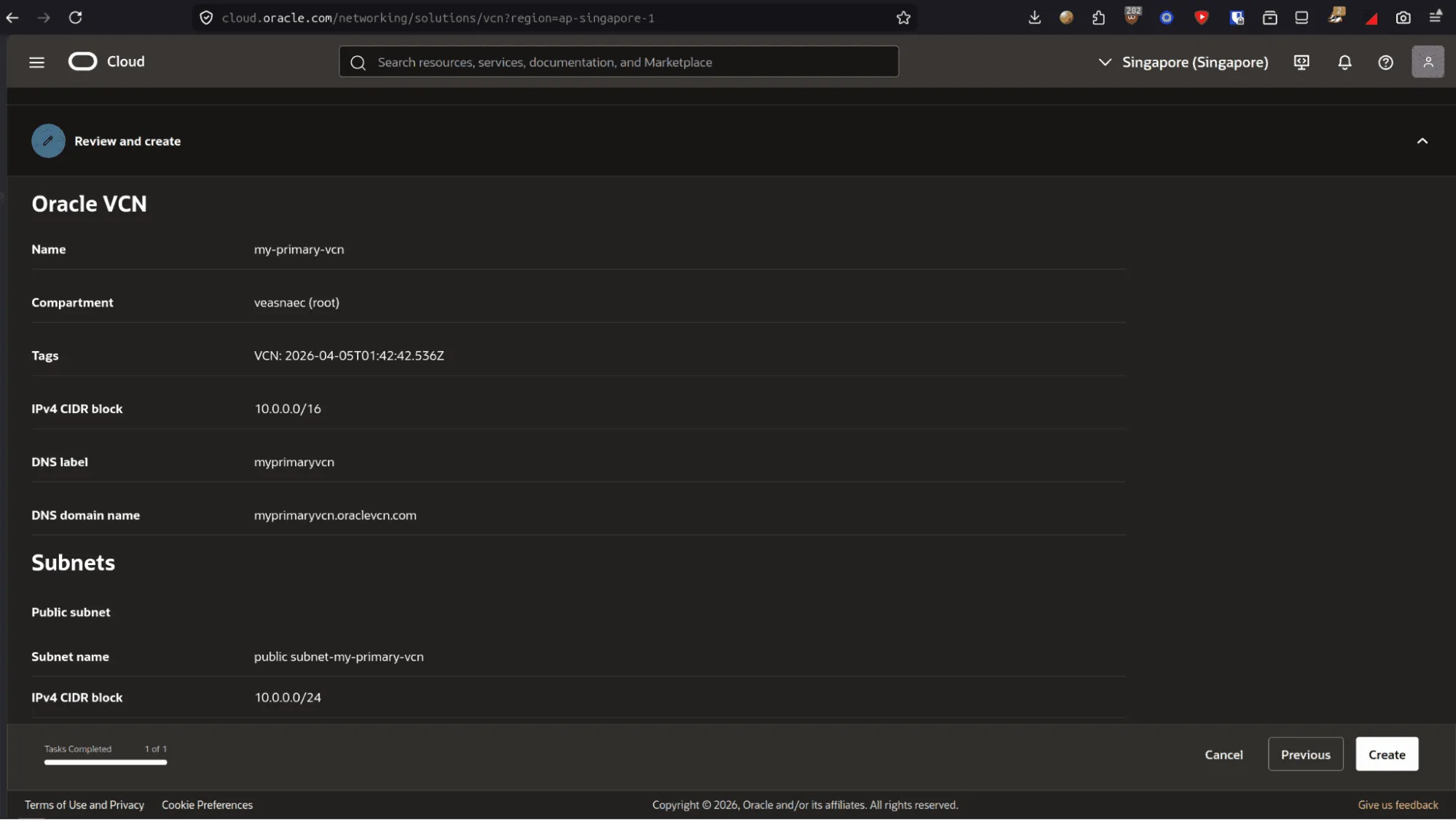The width and height of the screenshot is (1456, 820).
Task: Open the Developer tools Cloud Shell icon
Action: 1302,63
